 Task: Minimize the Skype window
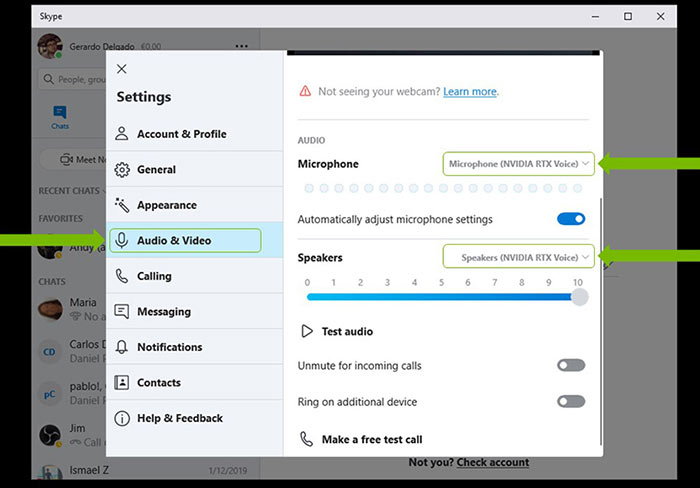(x=595, y=17)
